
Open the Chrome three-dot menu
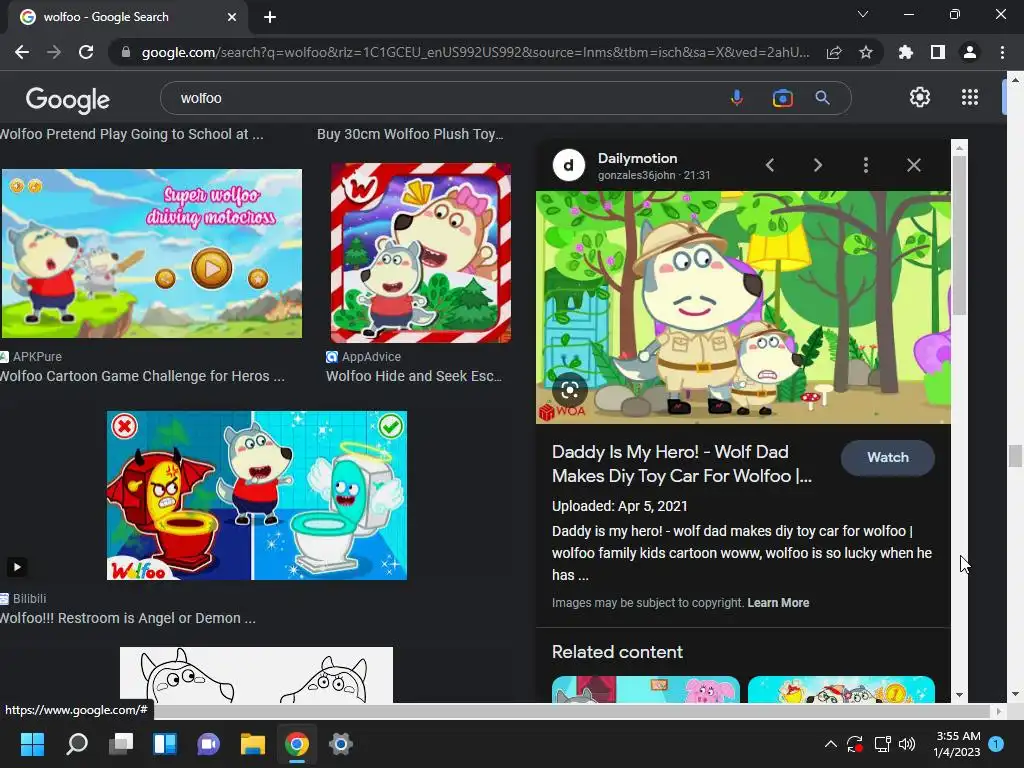1002,52
